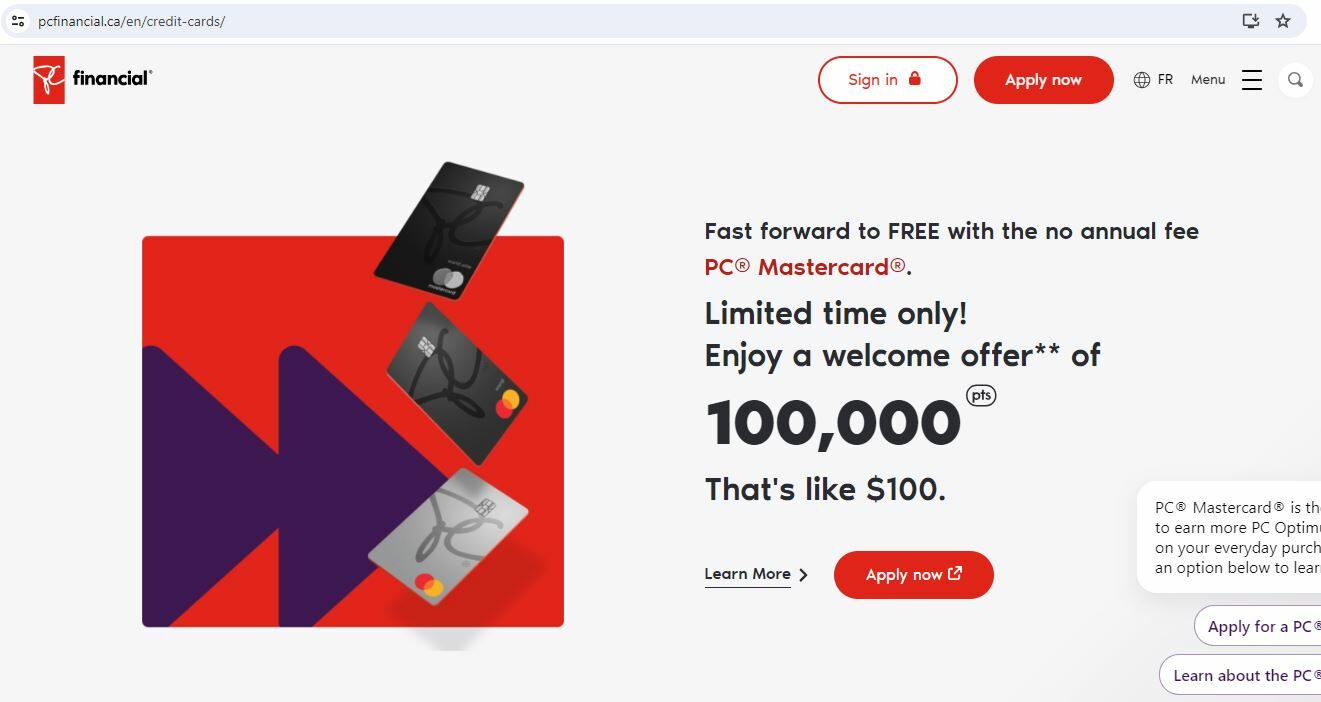Image resolution: width=1321 pixels, height=702 pixels.
Task: Click the install-page icon in the address bar
Action: (1250, 20)
